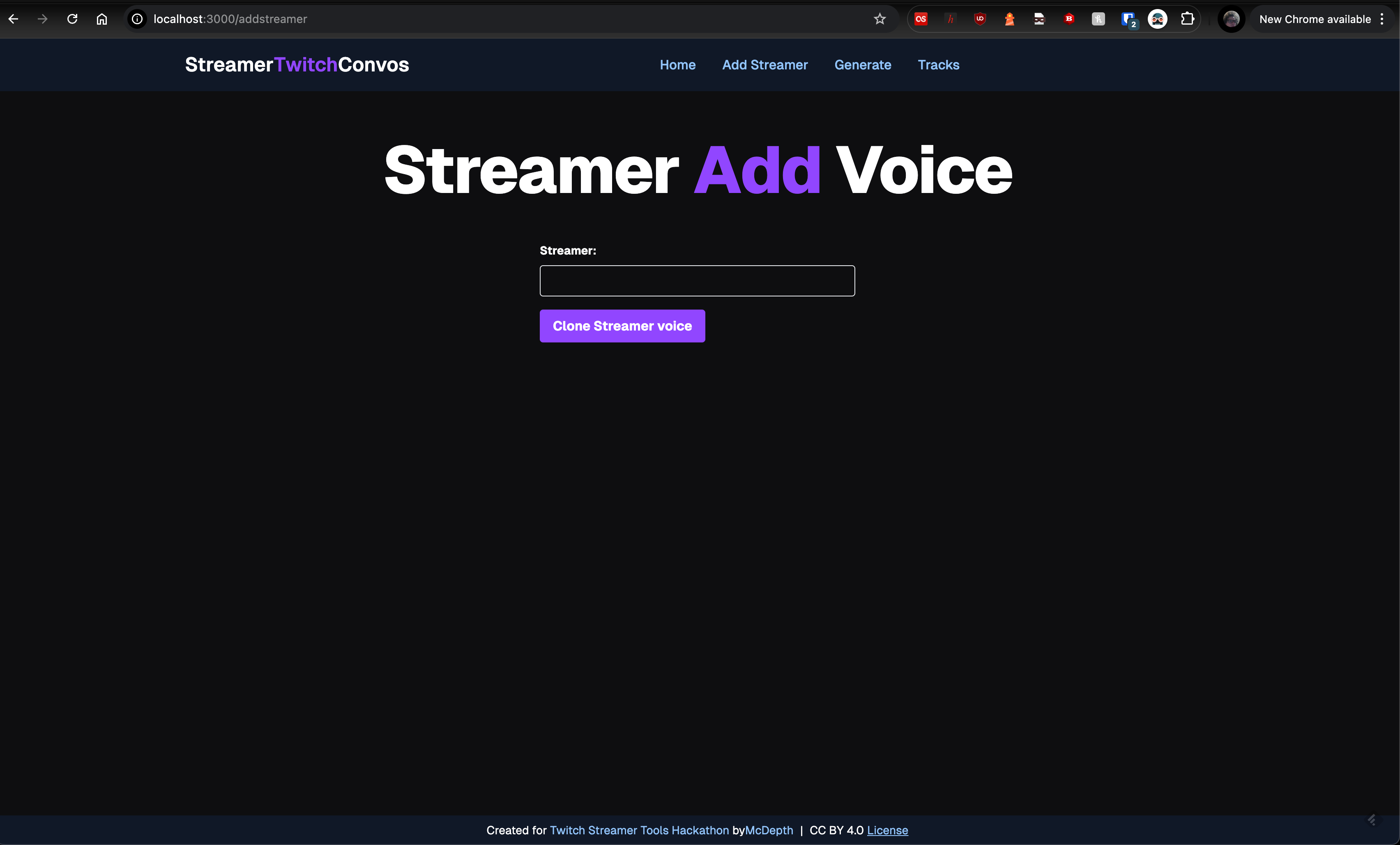Open the Chrome profile avatar
Viewport: 1400px width, 845px height.
click(1231, 19)
